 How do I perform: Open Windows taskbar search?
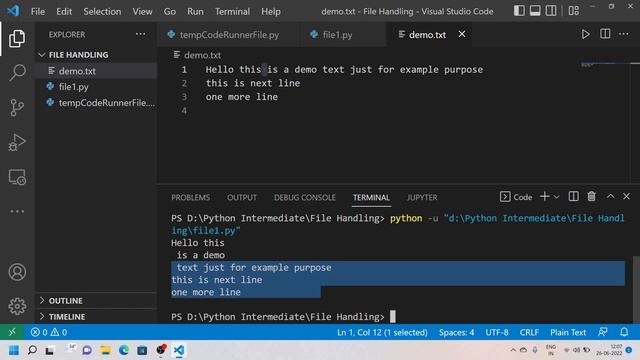[x=32, y=350]
